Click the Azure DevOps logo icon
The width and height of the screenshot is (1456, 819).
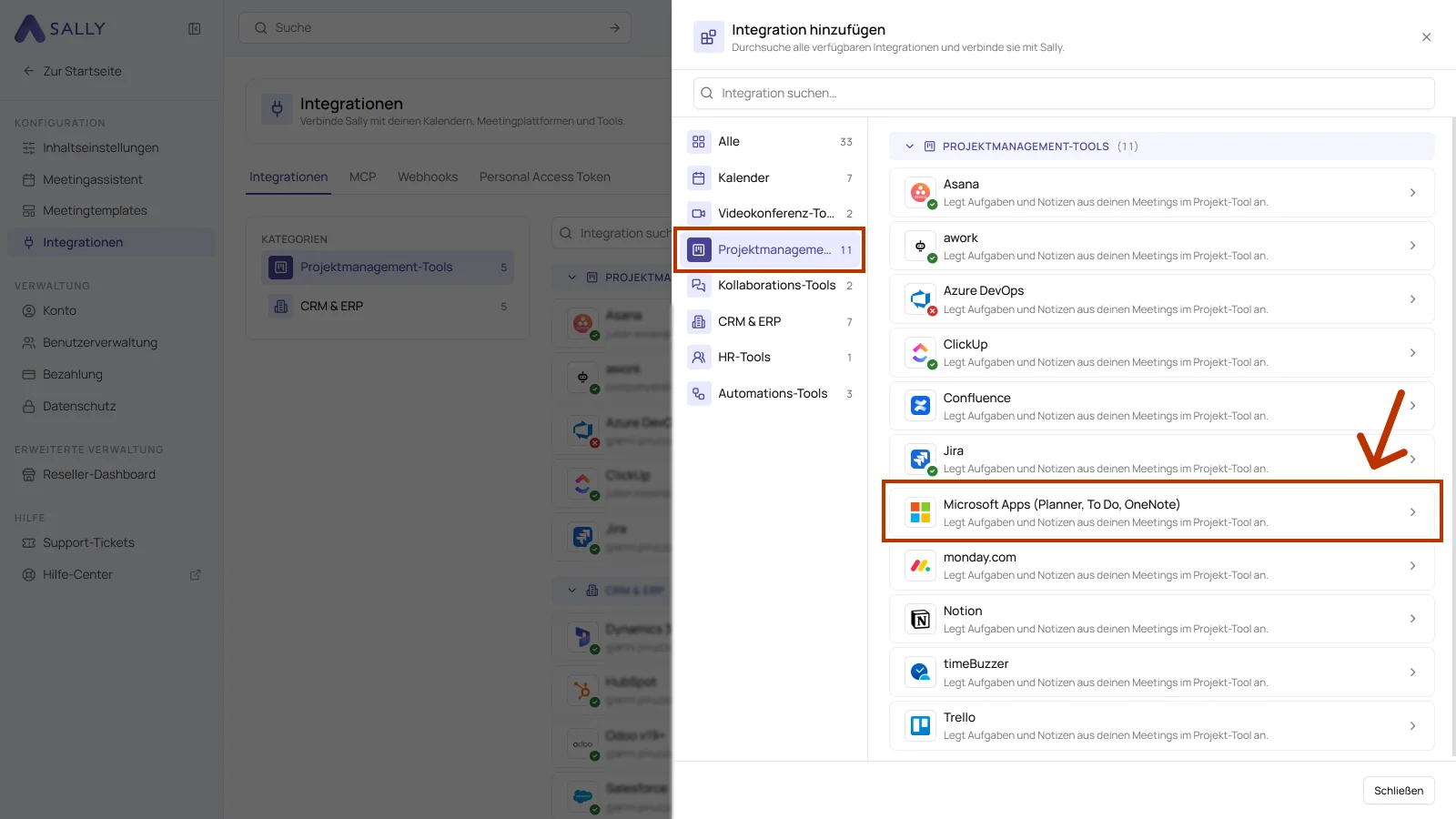[x=920, y=298]
